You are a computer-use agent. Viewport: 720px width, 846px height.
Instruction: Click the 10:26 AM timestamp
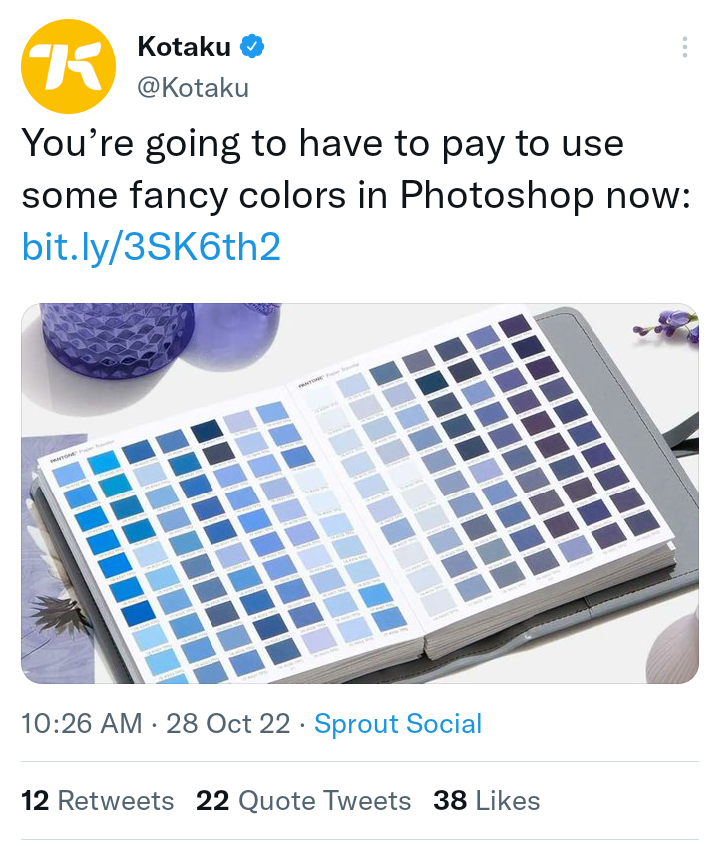coord(81,724)
